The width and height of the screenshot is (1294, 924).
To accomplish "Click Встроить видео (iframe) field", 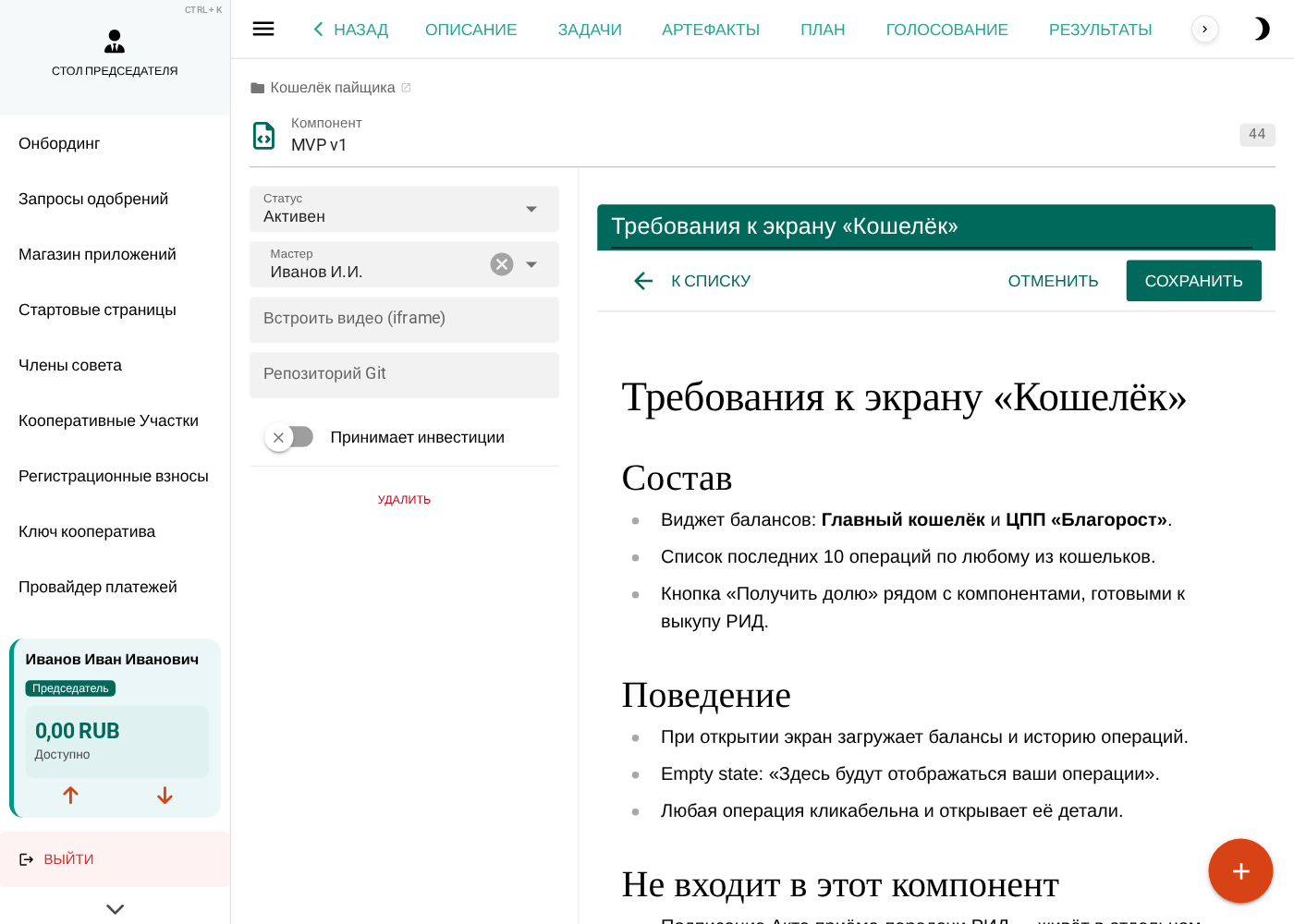I will (404, 320).
